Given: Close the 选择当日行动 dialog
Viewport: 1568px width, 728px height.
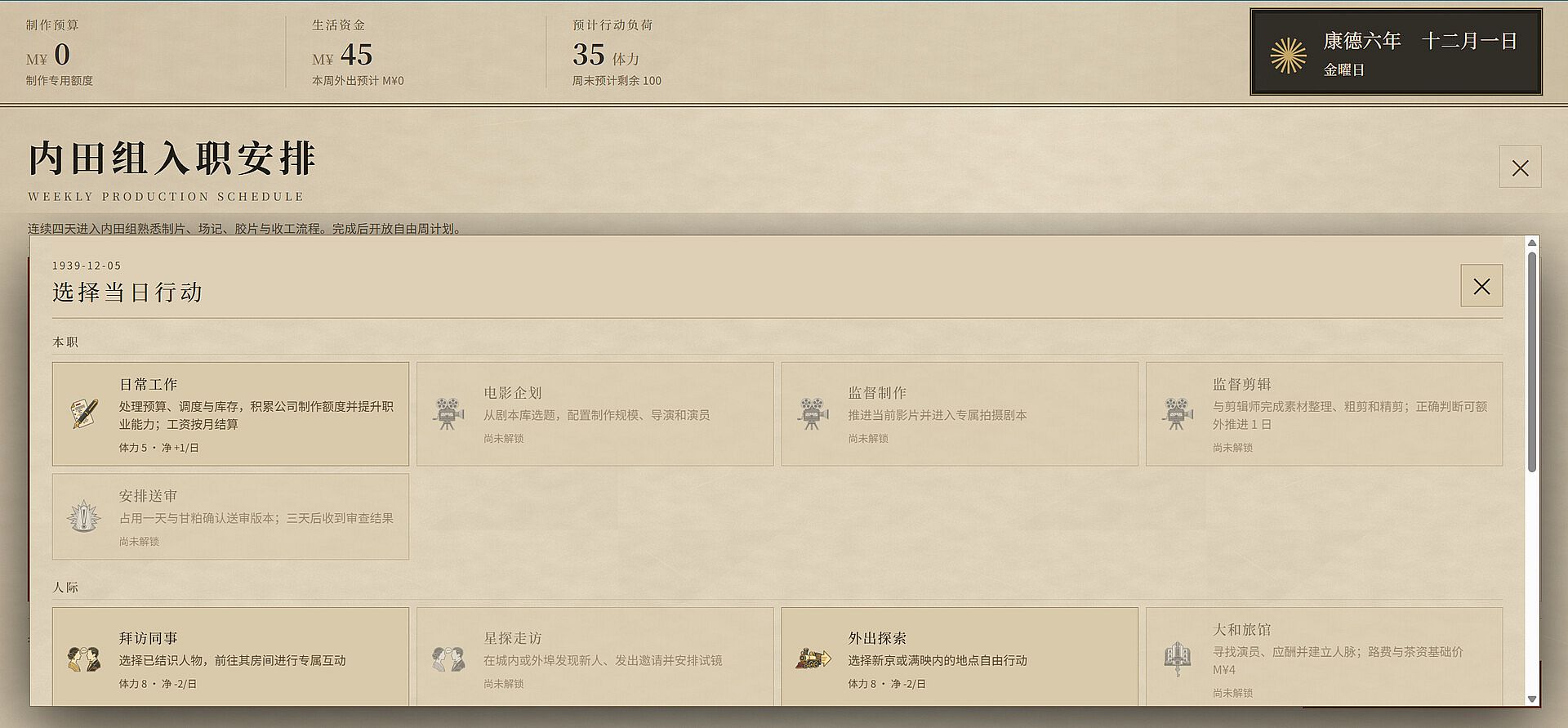Looking at the screenshot, I should (1481, 286).
